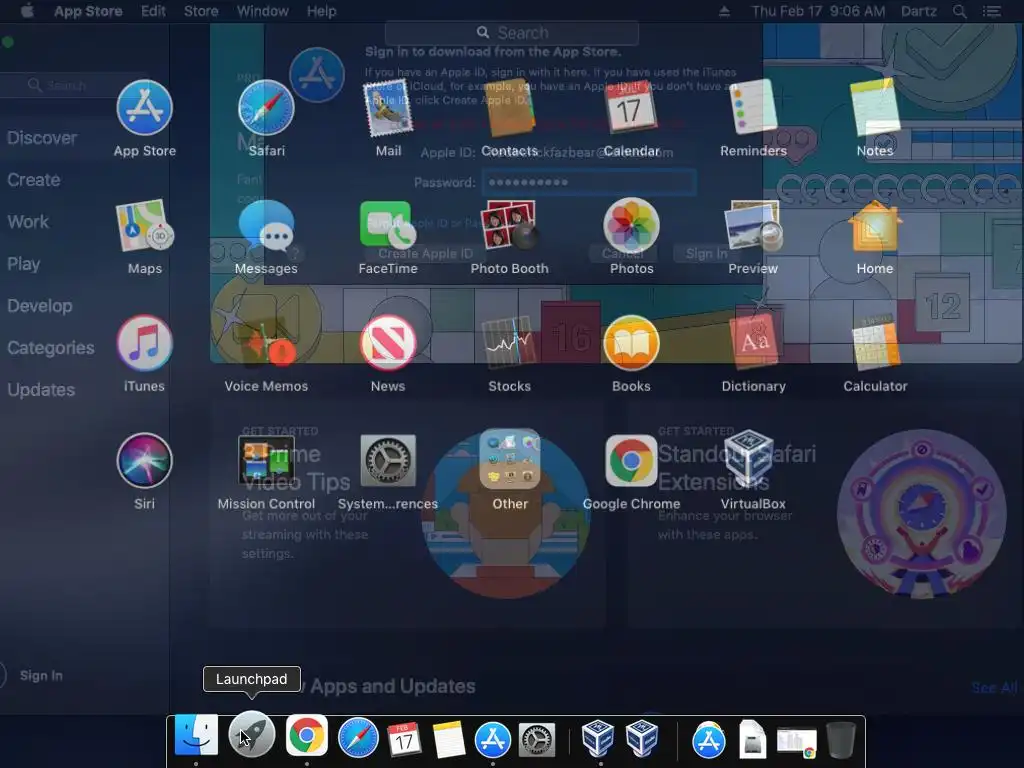Switch to Chrome via the Dock
This screenshot has width=1024, height=768.
pos(306,736)
